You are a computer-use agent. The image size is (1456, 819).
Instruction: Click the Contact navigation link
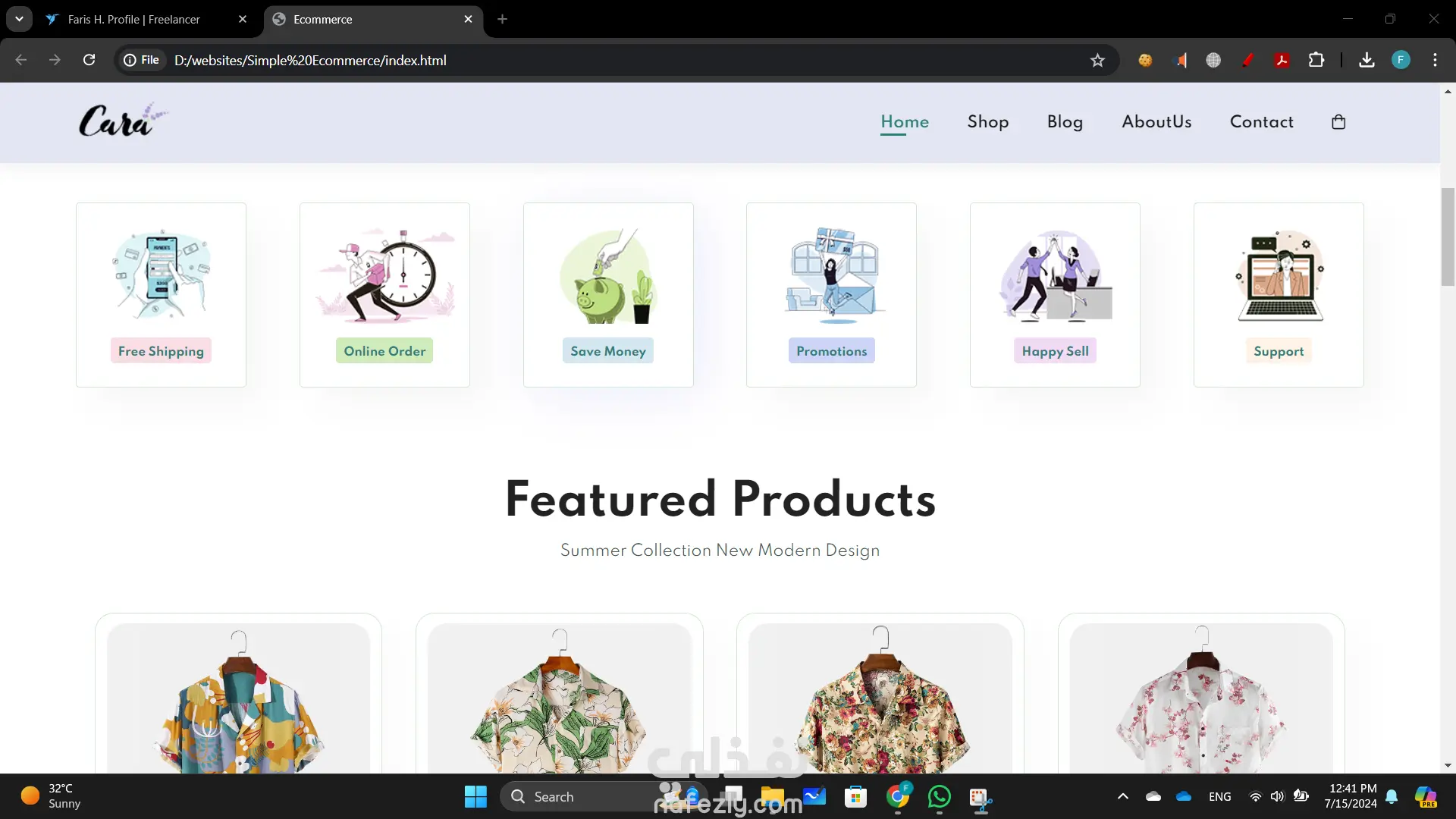click(1261, 122)
